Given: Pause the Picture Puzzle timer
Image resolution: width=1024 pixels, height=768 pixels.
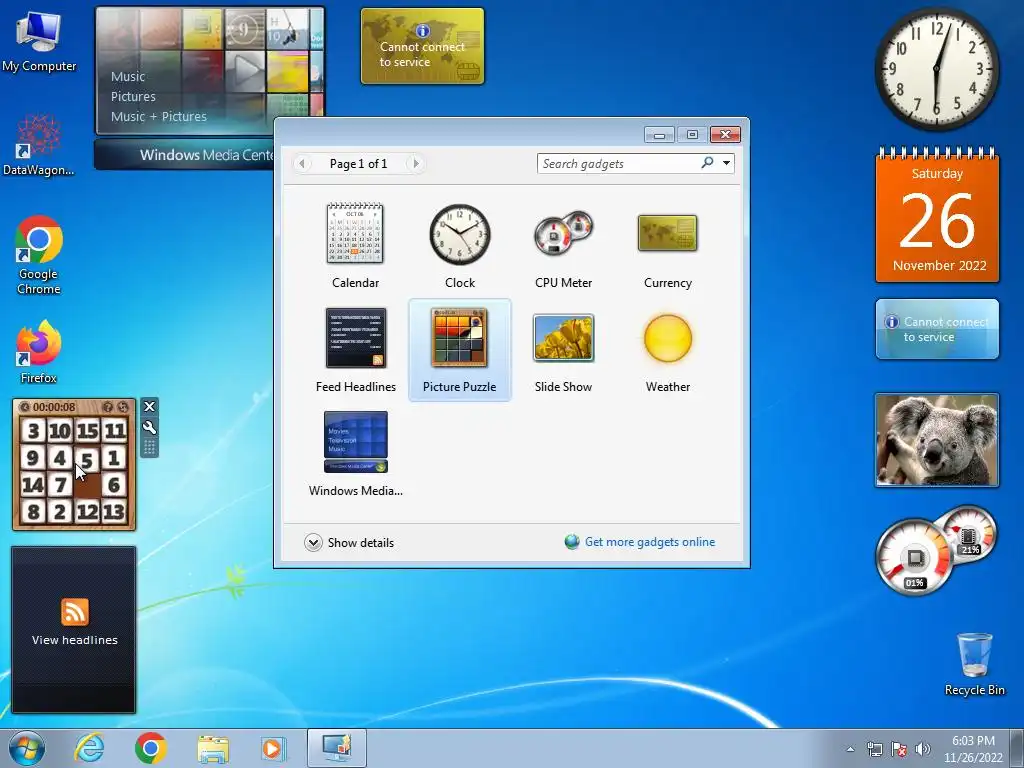Looking at the screenshot, I should coord(25,407).
